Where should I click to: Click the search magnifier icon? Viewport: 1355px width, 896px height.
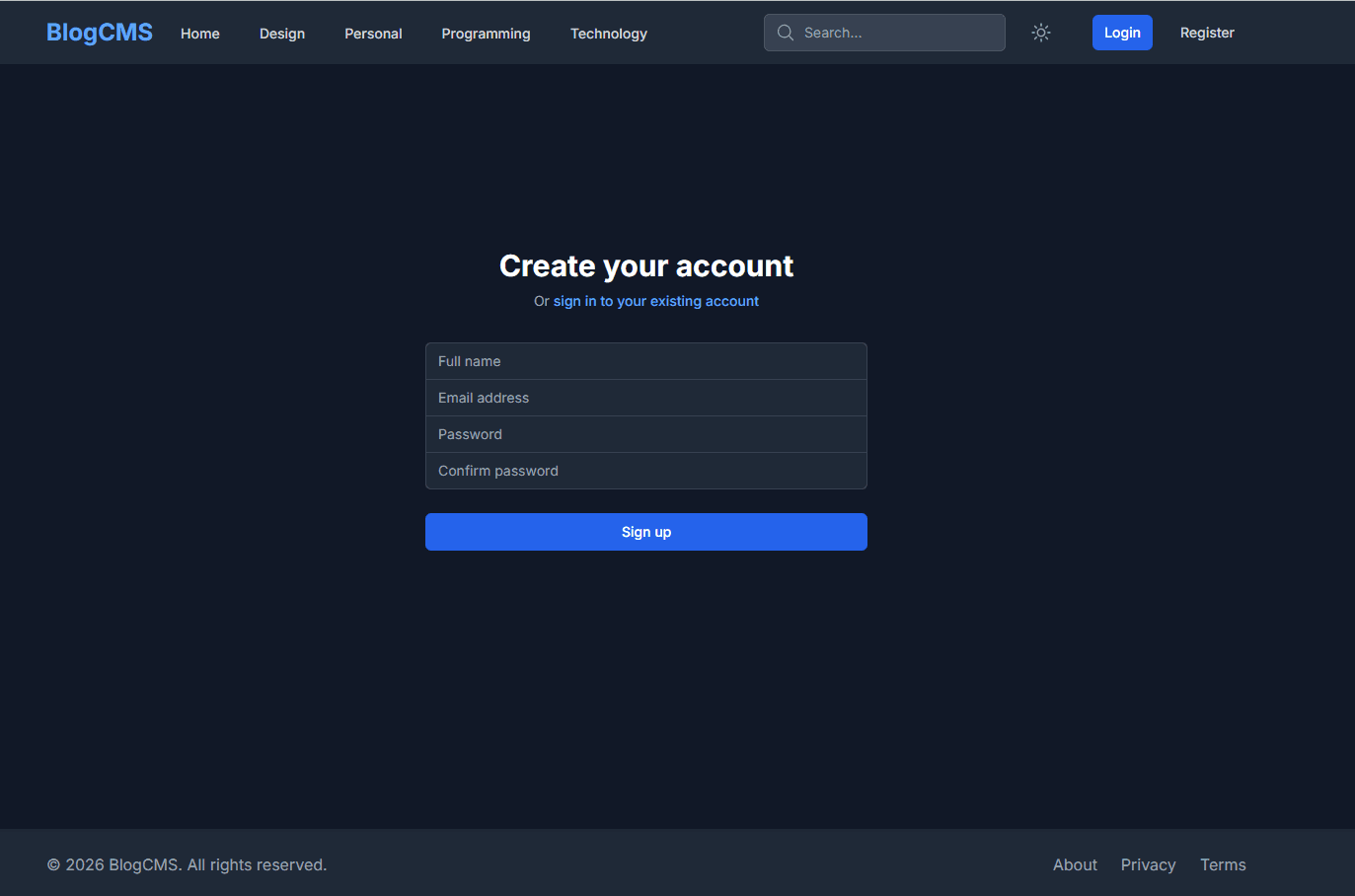[x=786, y=33]
